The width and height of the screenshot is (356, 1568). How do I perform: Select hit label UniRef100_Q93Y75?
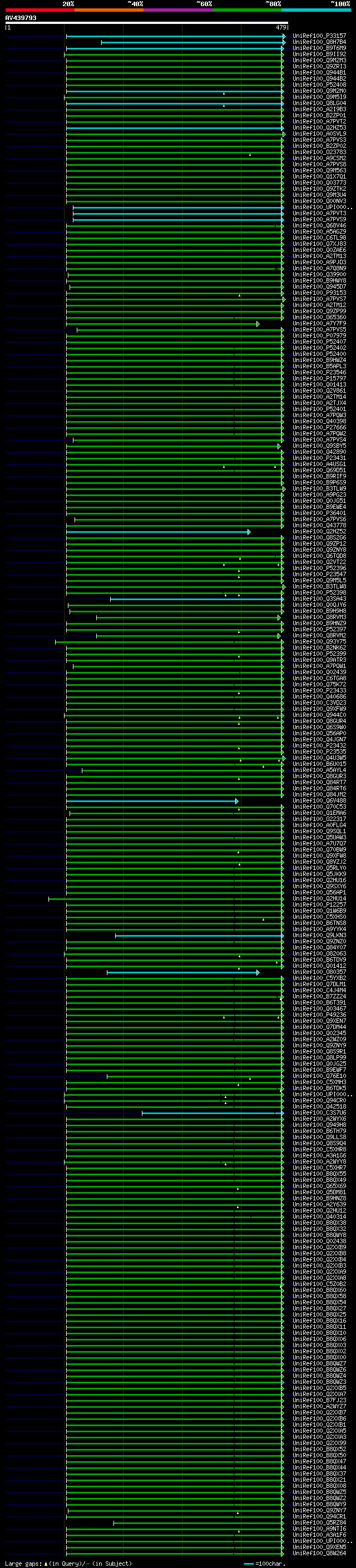[x=319, y=641]
